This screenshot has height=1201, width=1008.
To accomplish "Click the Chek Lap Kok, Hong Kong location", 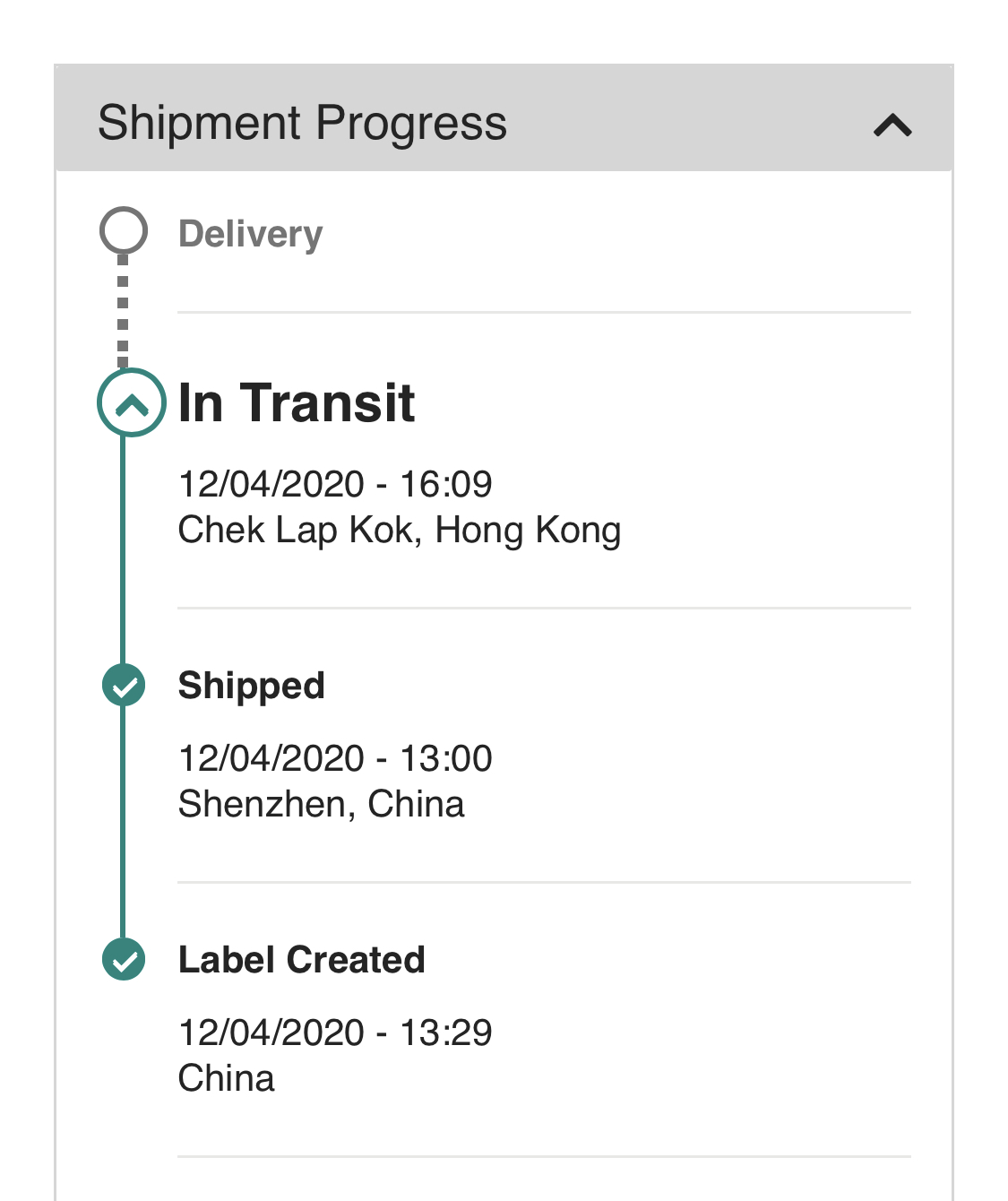I will [399, 530].
